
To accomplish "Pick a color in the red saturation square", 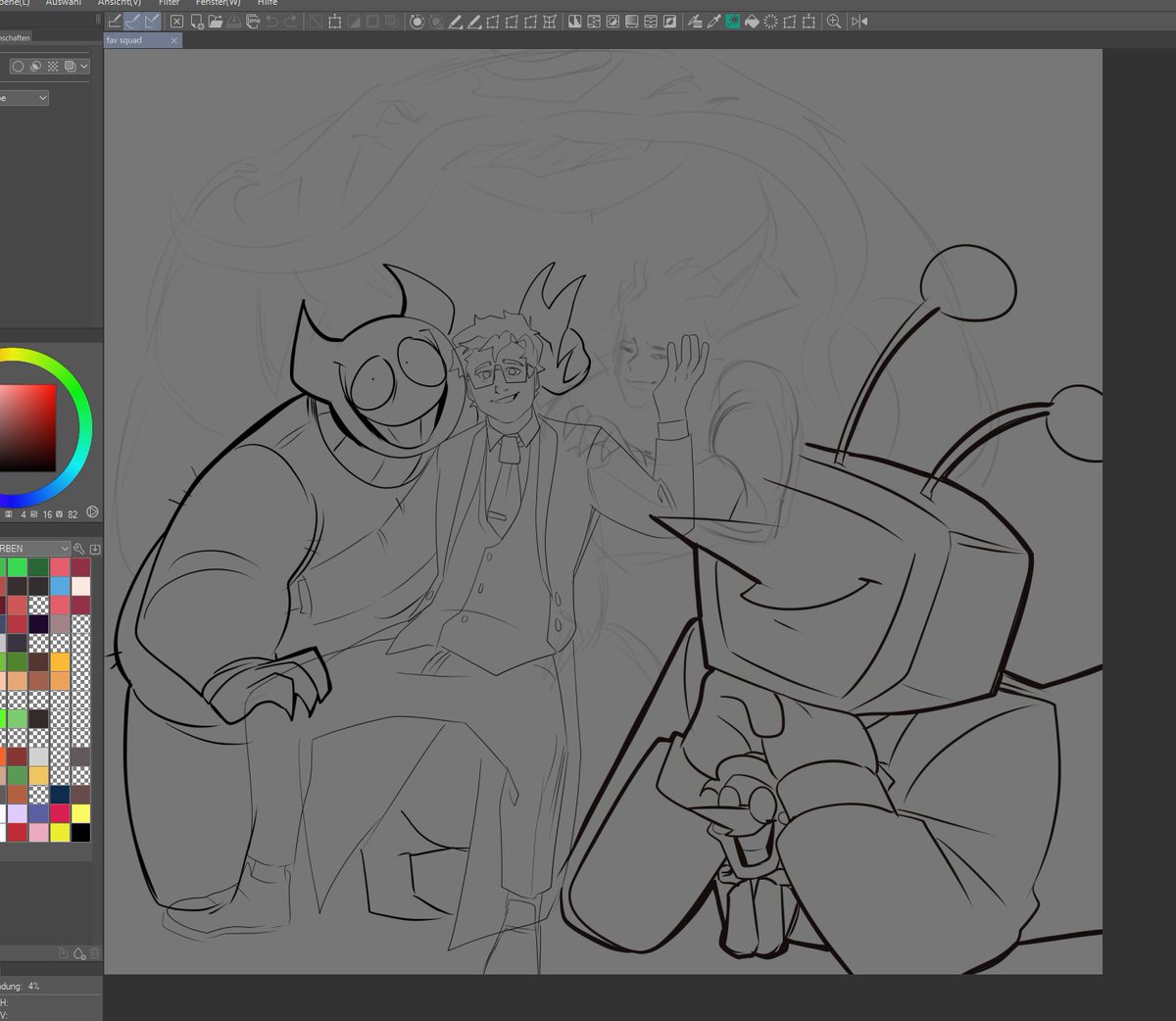I will (27, 427).
